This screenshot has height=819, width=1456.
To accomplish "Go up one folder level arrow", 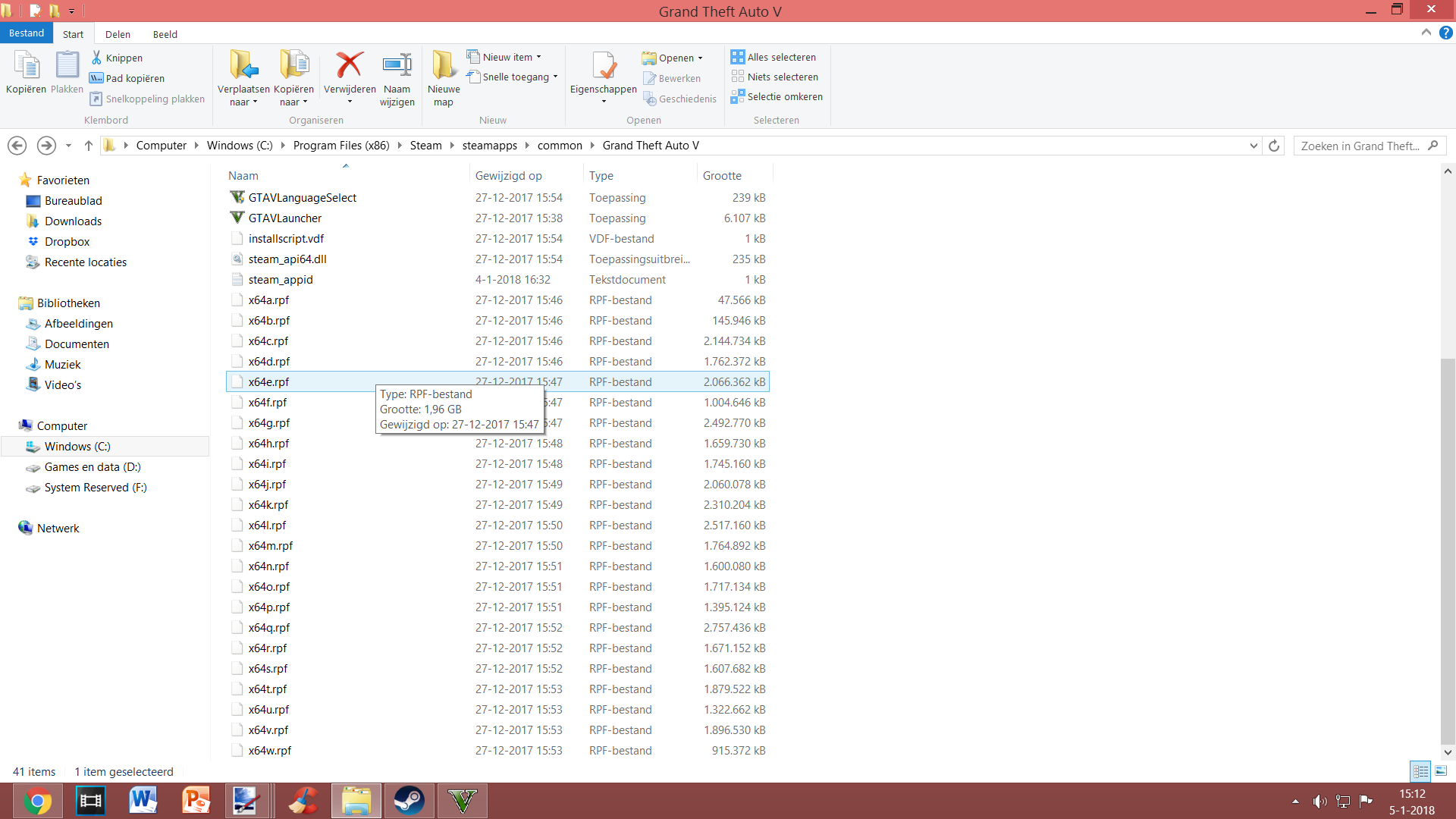I will click(88, 146).
